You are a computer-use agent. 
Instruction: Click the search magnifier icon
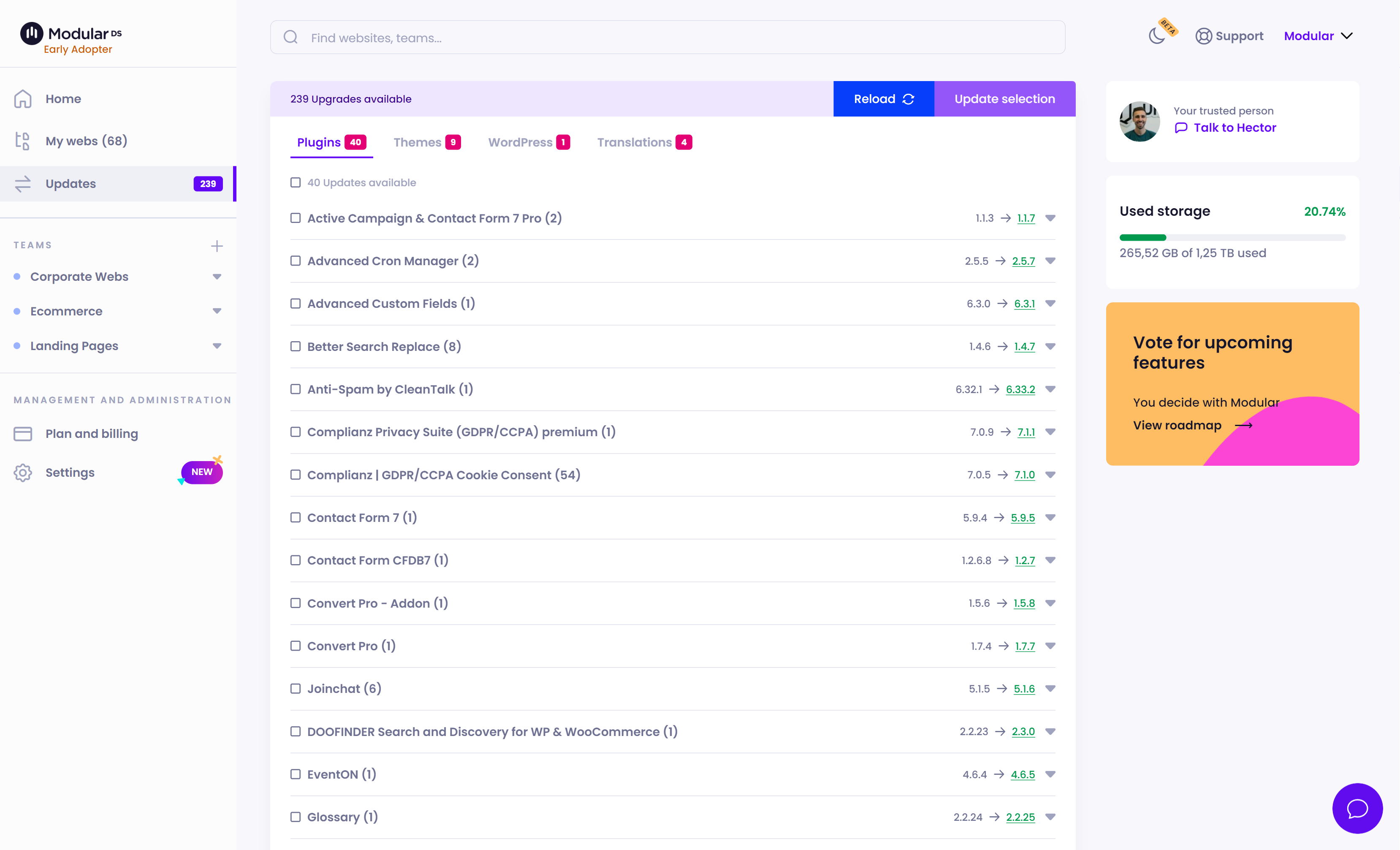click(x=291, y=38)
